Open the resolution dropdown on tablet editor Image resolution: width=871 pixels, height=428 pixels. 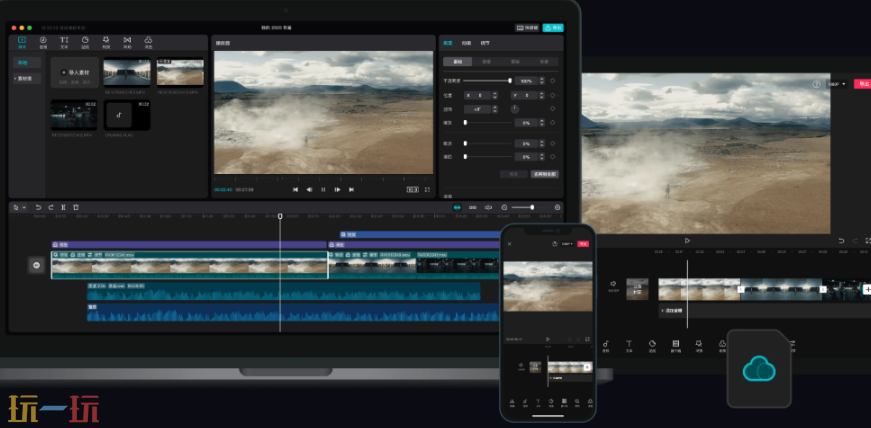tap(837, 84)
